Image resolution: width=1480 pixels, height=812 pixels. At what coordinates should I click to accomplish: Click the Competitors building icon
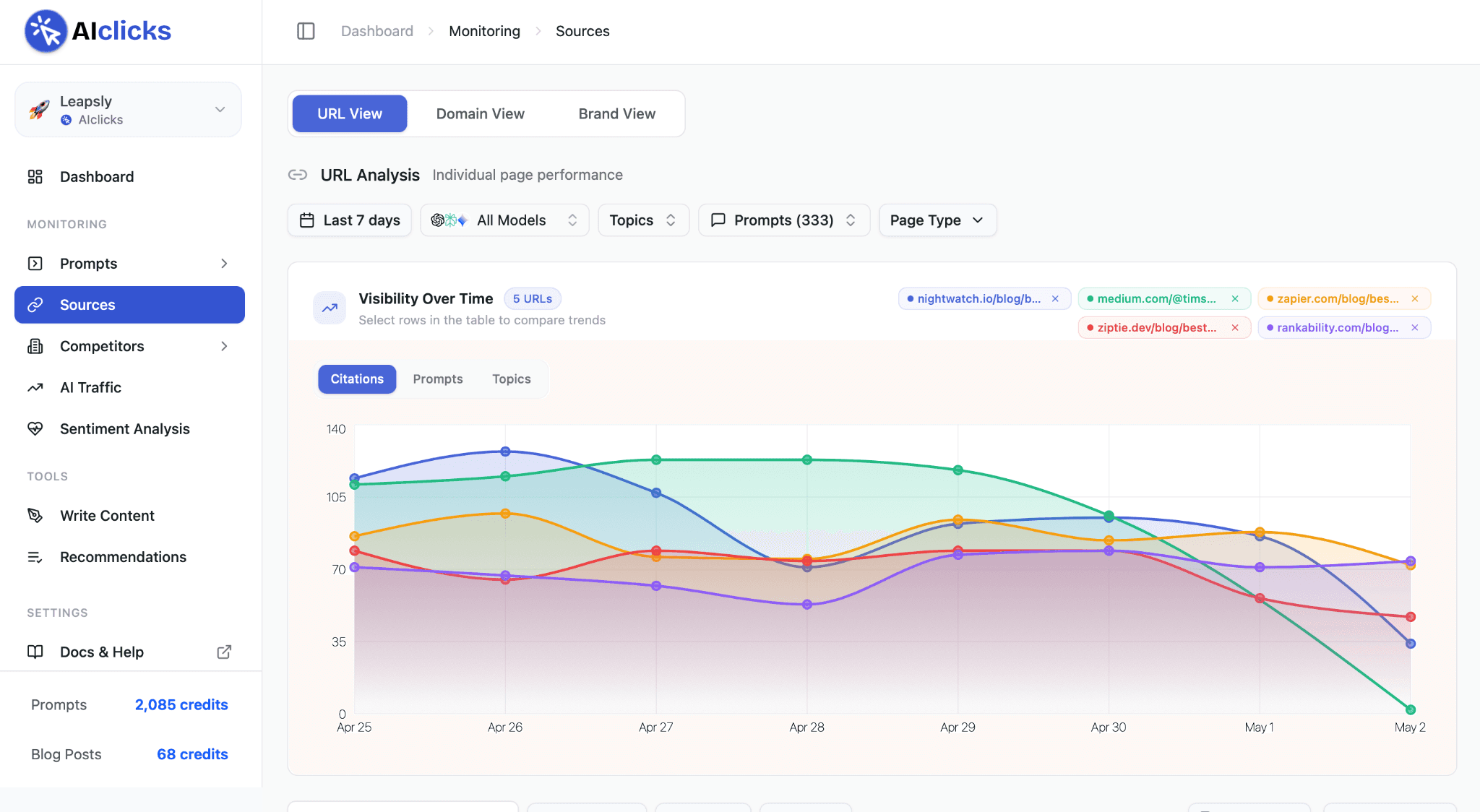pos(35,346)
